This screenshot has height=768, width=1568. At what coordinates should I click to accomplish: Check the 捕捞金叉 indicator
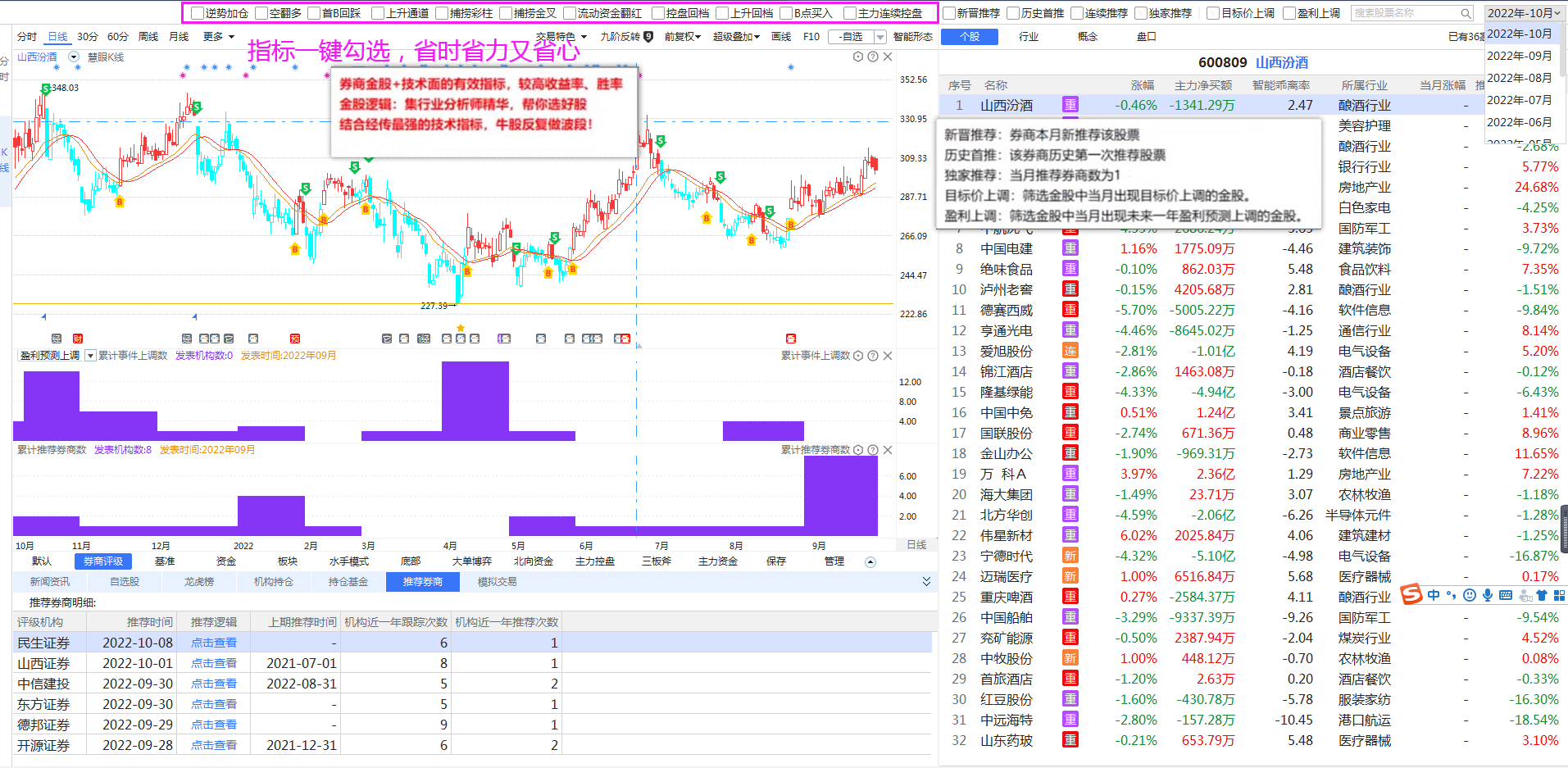click(x=506, y=13)
